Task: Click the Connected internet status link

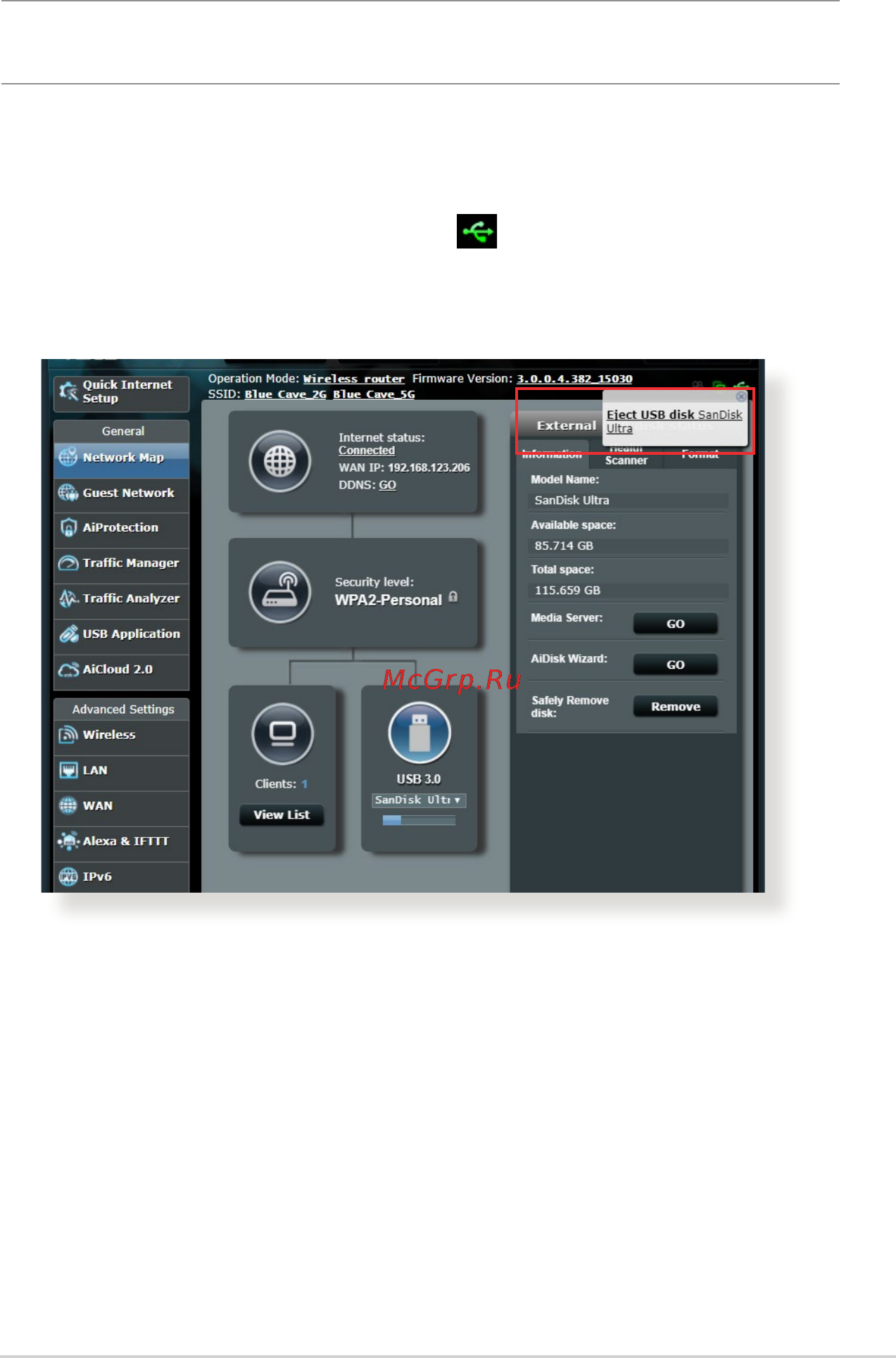Action: click(367, 451)
